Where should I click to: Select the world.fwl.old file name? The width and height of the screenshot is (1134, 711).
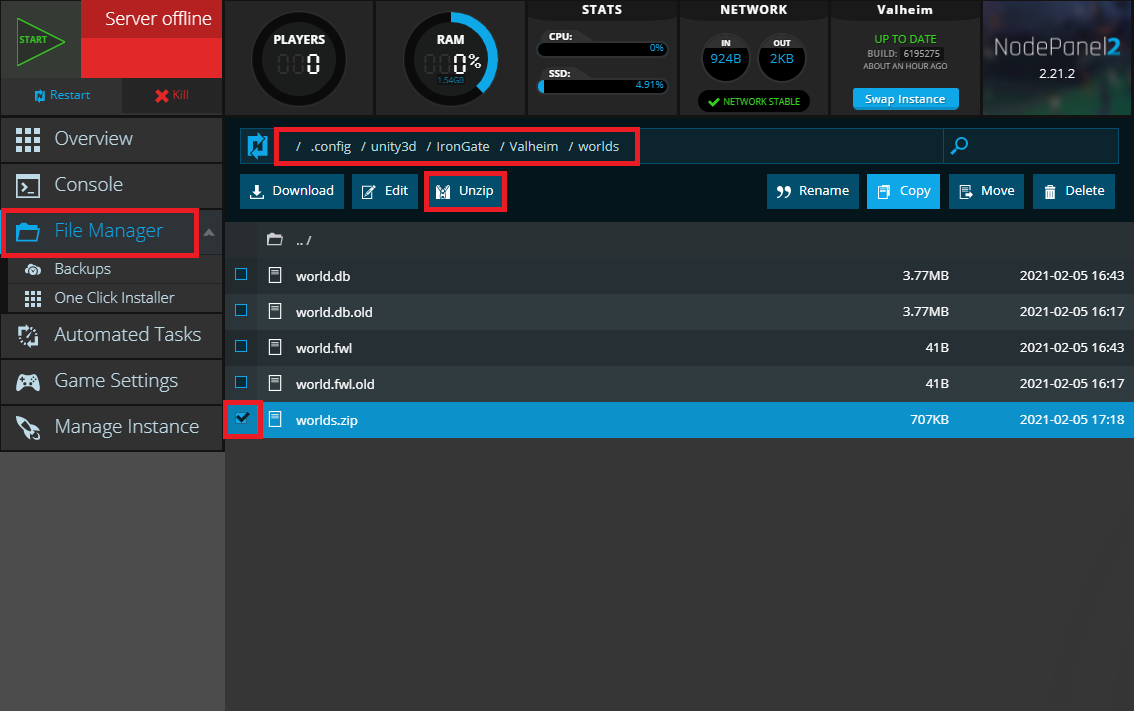click(x=335, y=385)
